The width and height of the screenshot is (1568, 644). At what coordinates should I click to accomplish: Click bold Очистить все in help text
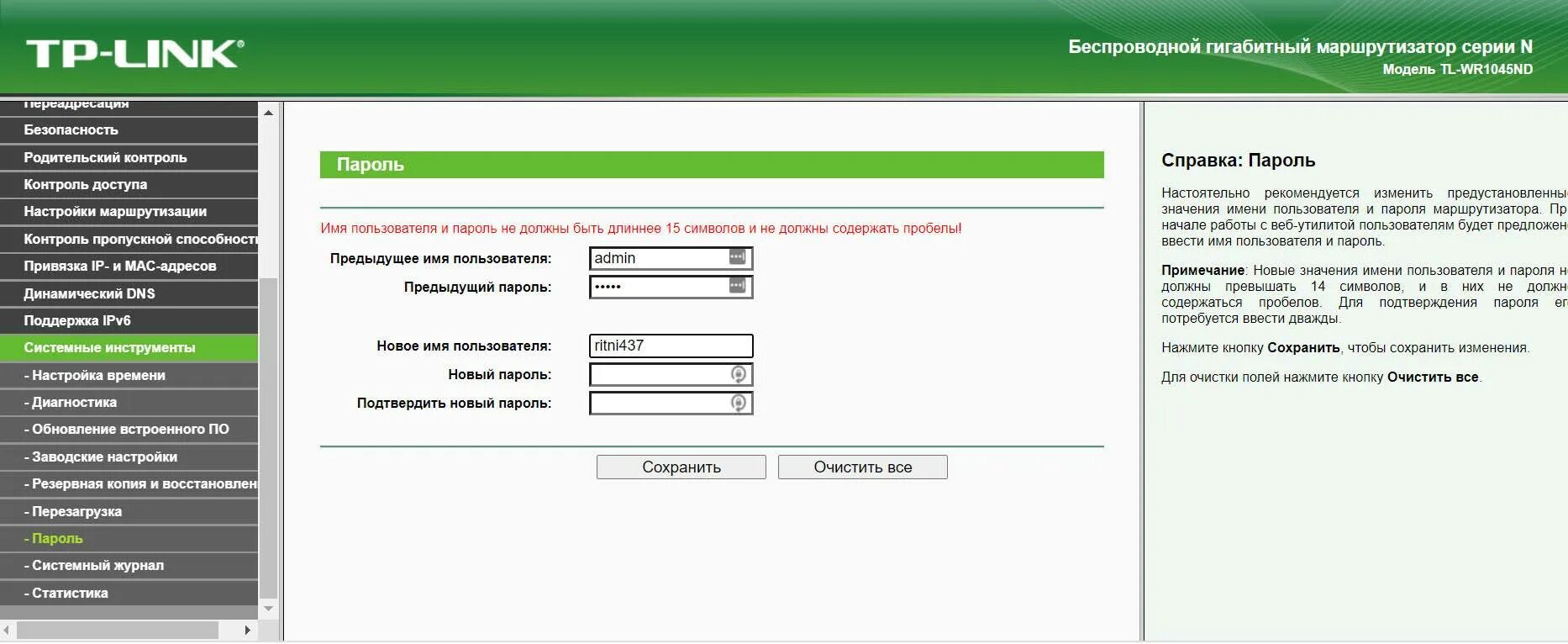click(x=1433, y=377)
